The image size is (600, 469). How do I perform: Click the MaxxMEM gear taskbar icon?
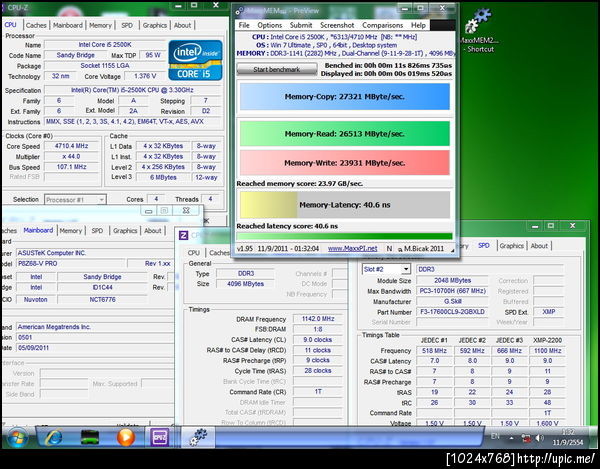(199, 437)
